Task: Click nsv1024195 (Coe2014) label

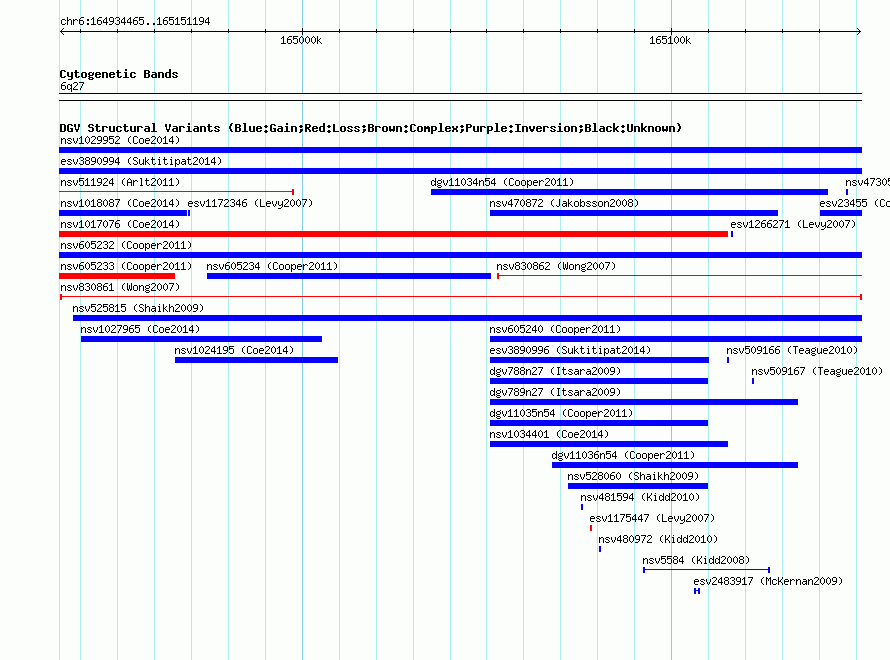Action: click(234, 350)
